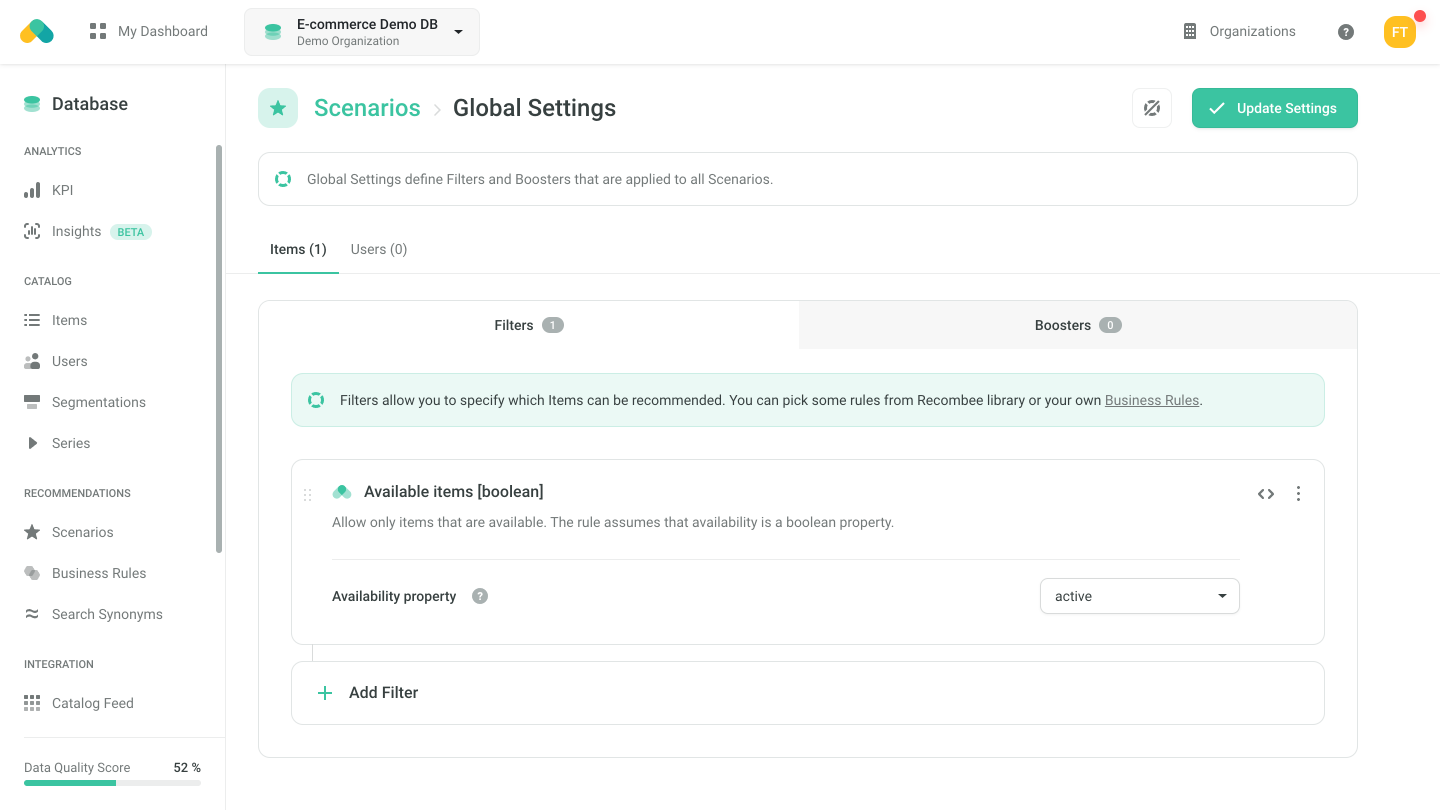Click the sidebar vertical scrollbar
Image resolution: width=1440 pixels, height=810 pixels.
pos(219,350)
